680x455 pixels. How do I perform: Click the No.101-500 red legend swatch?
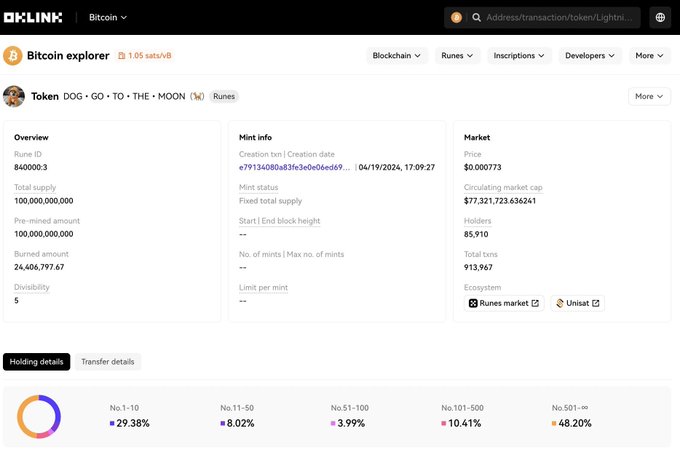click(x=444, y=423)
